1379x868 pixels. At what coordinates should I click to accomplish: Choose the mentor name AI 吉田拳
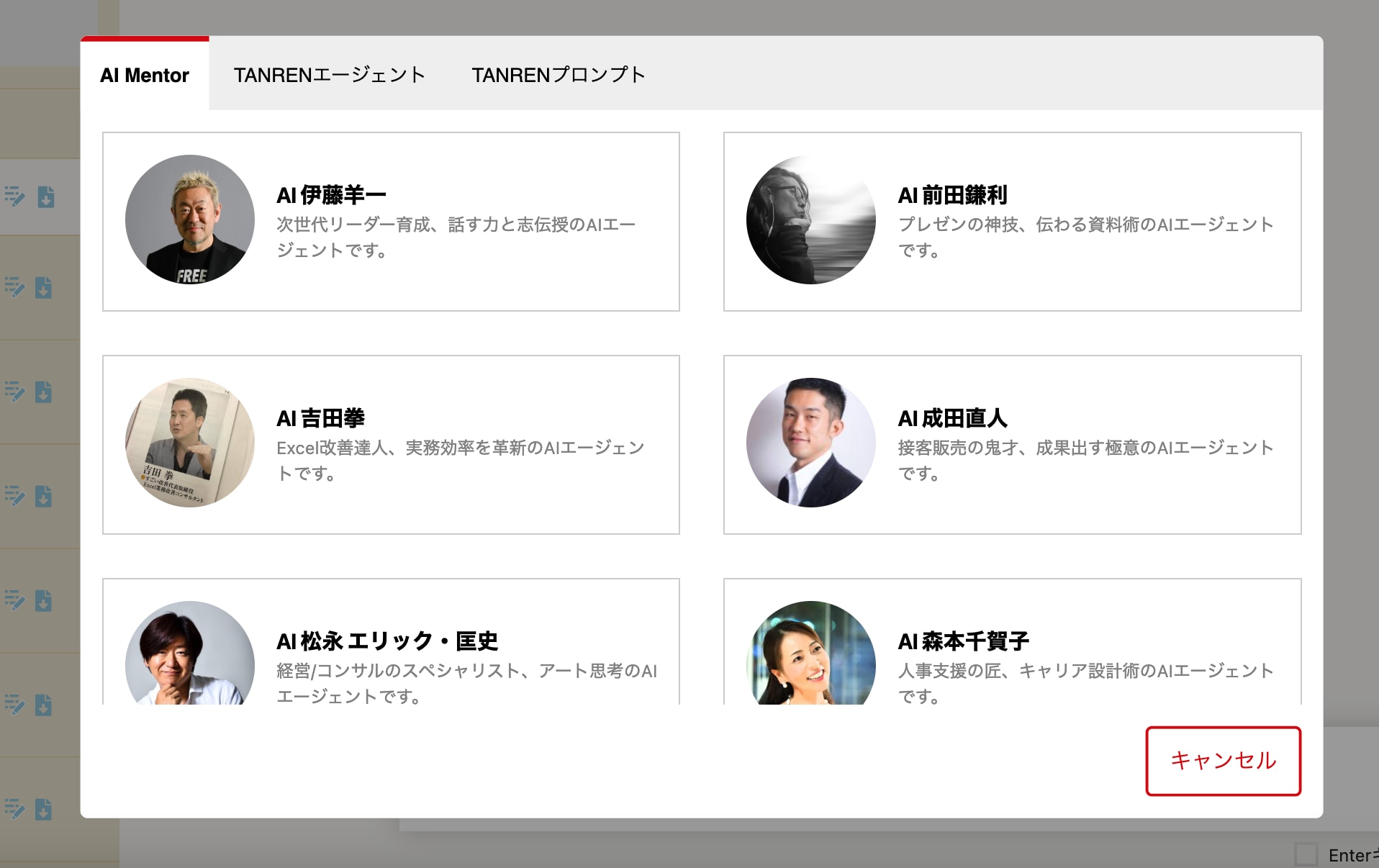coord(320,418)
